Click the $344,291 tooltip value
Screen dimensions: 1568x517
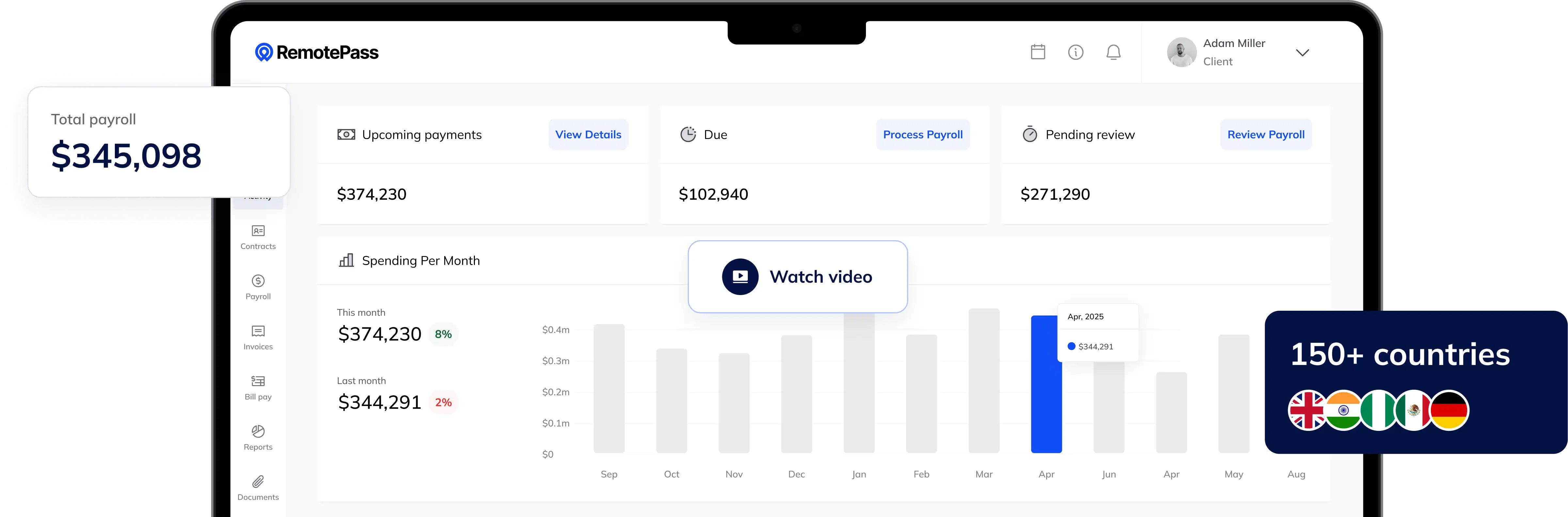pyautogui.click(x=1095, y=347)
